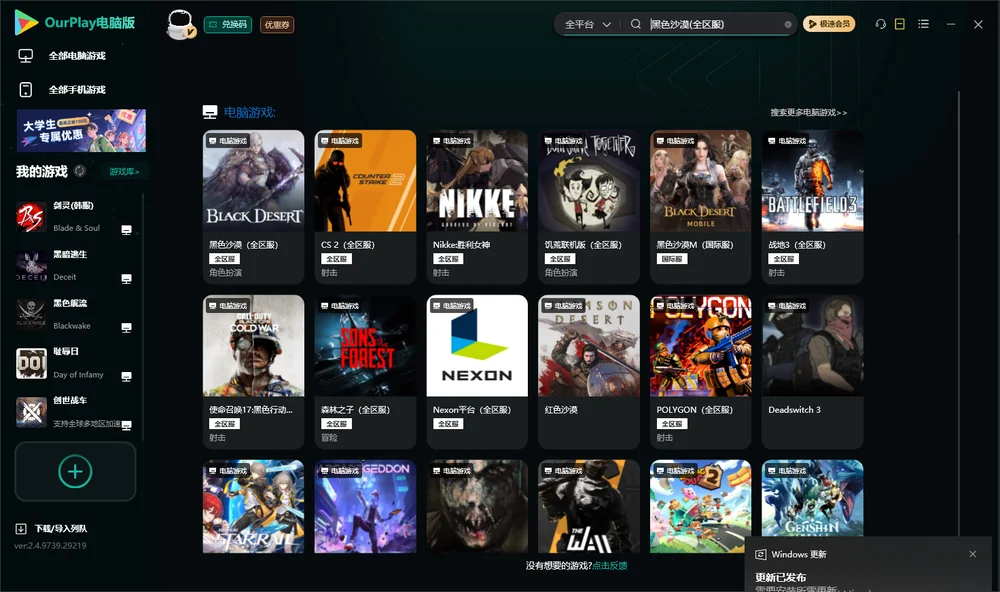Image resolution: width=1000 pixels, height=592 pixels.
Task: Click the 极速会员 membership button
Action: 828,24
